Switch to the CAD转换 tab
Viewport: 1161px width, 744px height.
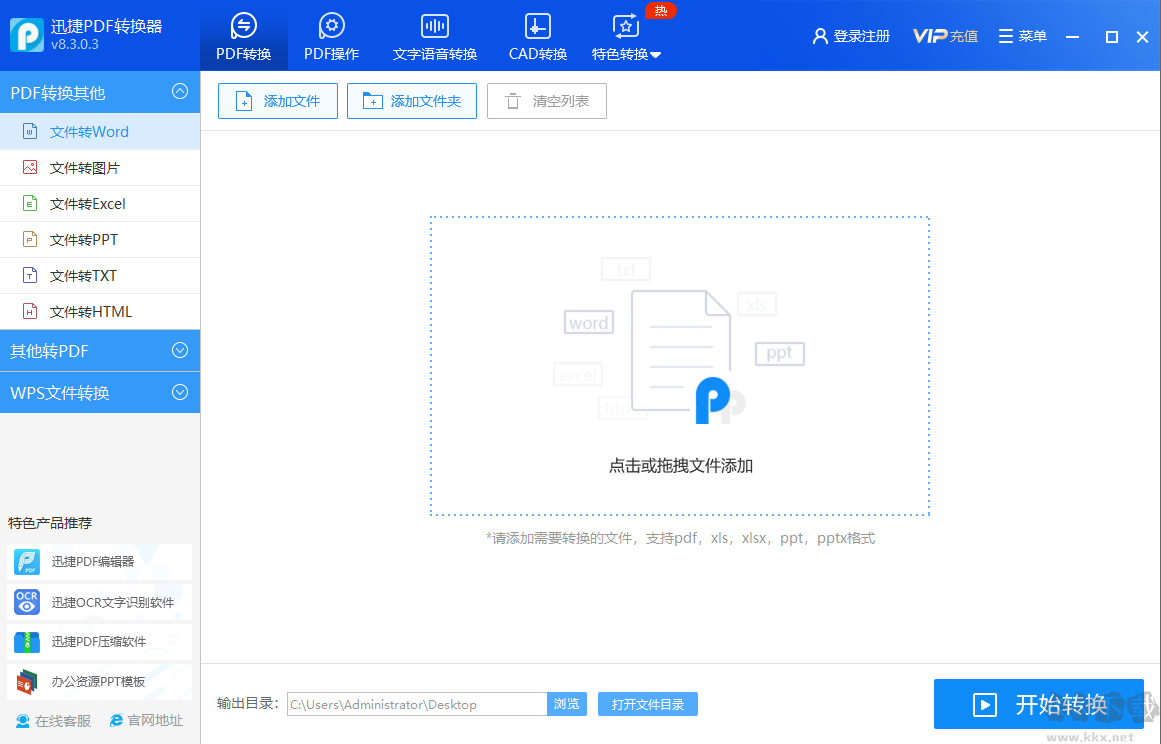(537, 35)
